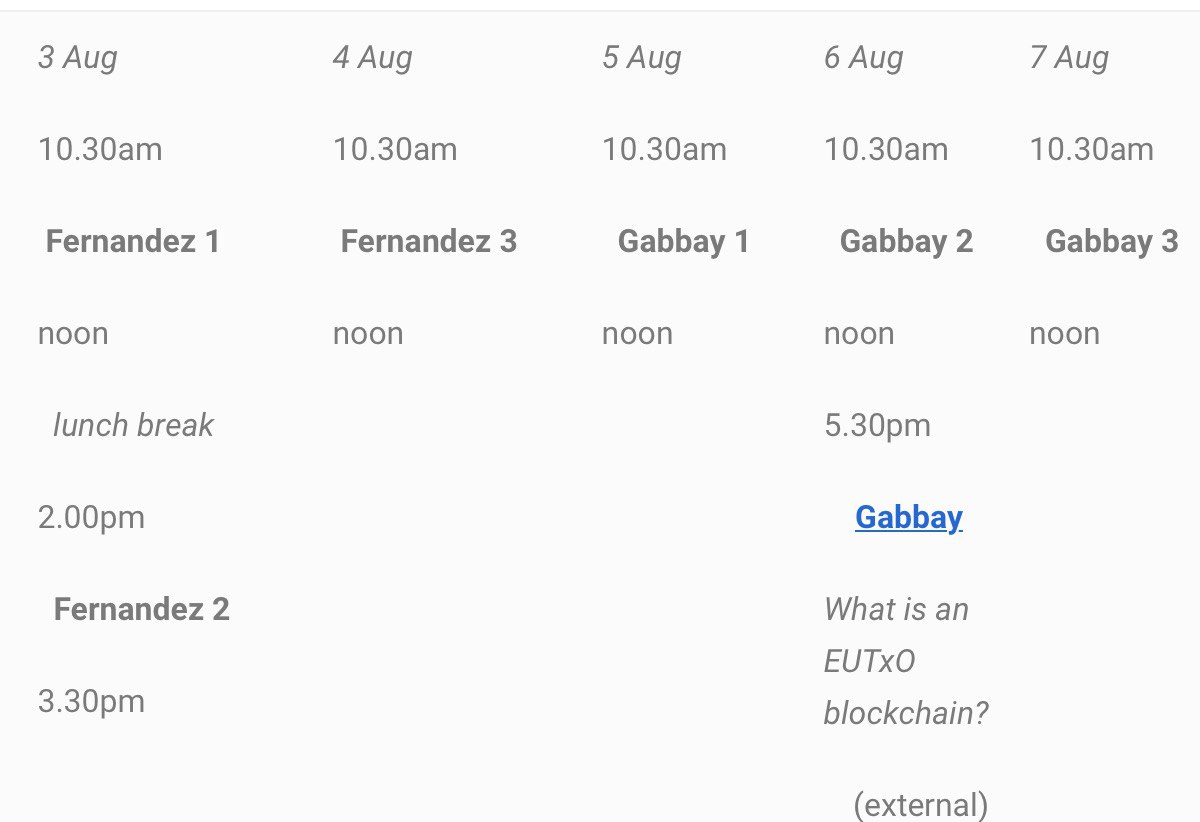
Task: Open the Gabbay hyperlink
Action: tap(909, 517)
